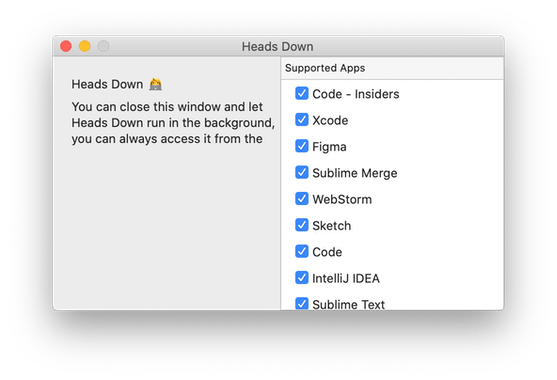Uncheck Sublime Merge in supported apps
Screen dimensions: 557x380
tap(302, 172)
